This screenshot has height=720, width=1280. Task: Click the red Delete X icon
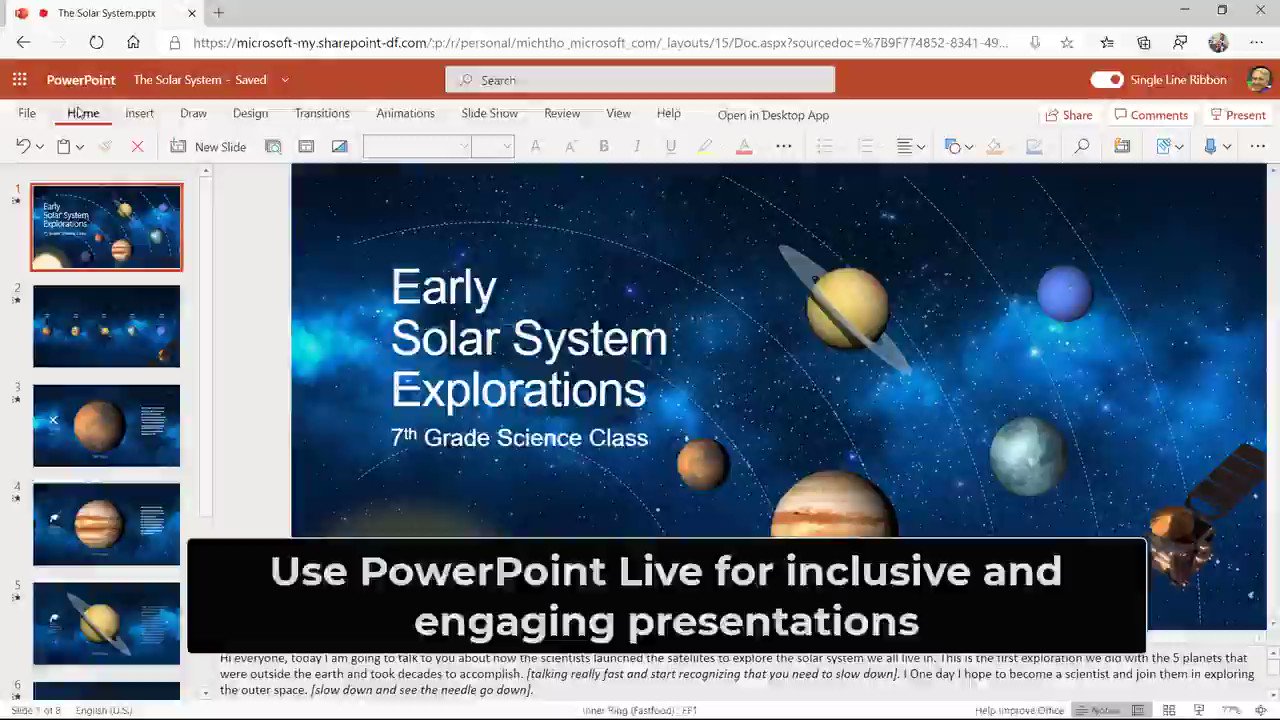137,146
